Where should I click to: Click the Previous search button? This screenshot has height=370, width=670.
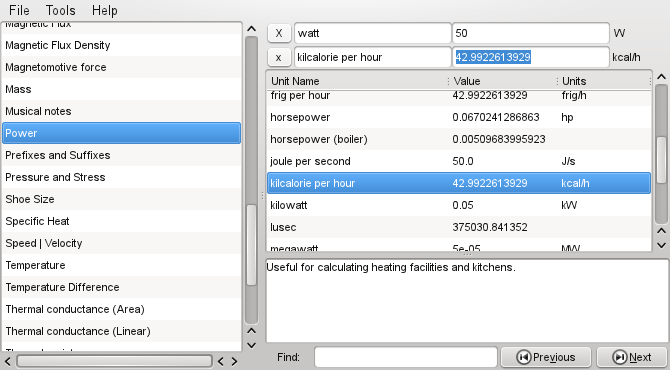click(546, 357)
